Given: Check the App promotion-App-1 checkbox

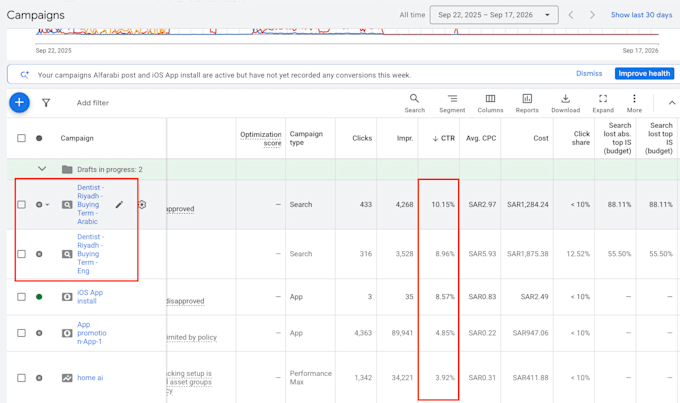Looking at the screenshot, I should (x=21, y=333).
